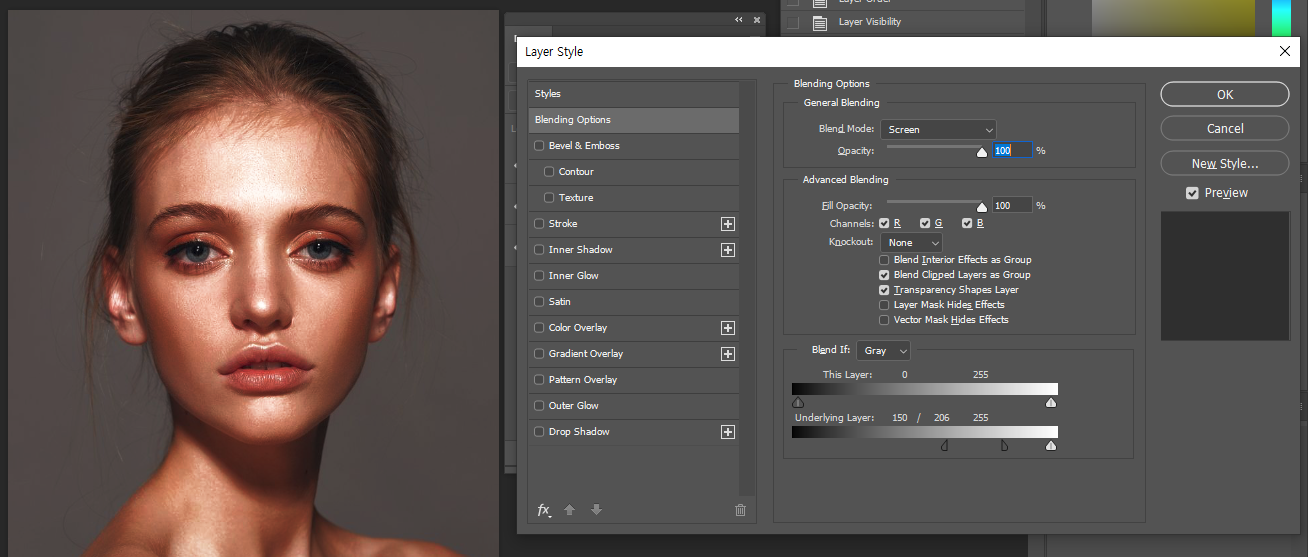Click the Layer Visibility history state icon
The height and width of the screenshot is (557, 1308).
820,22
